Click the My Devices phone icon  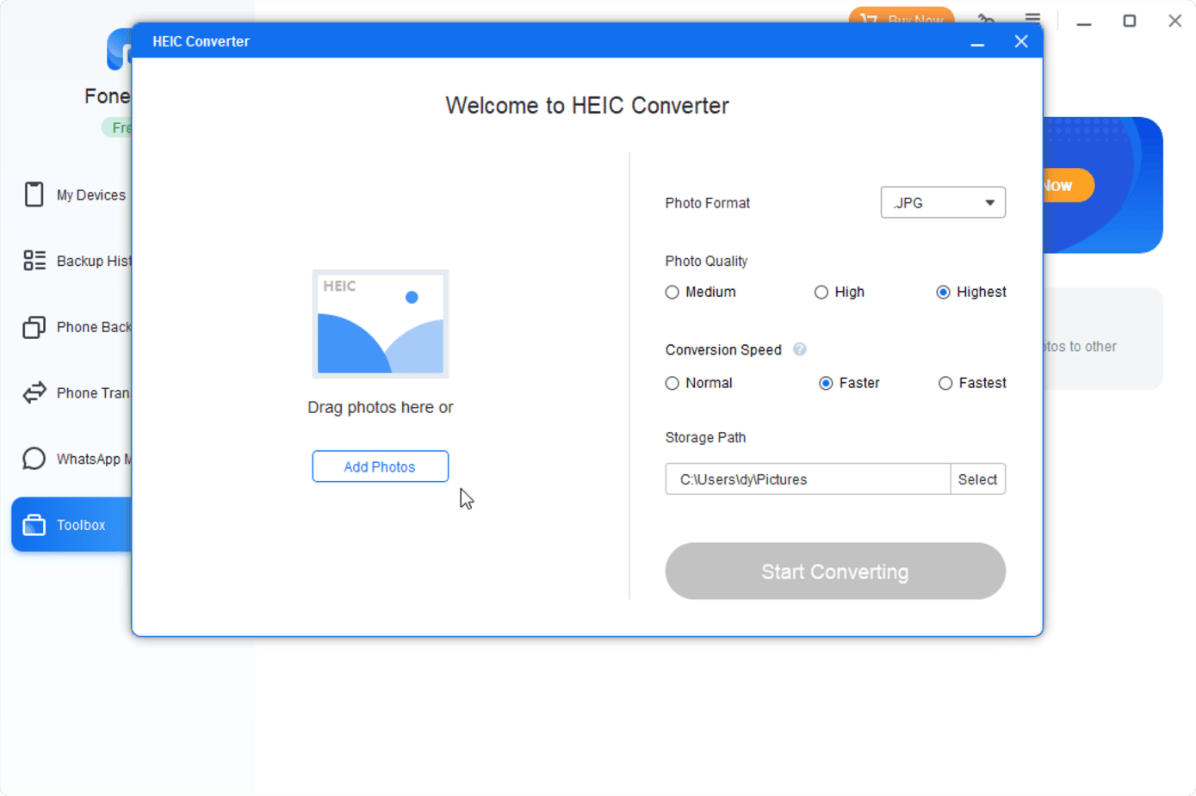click(x=34, y=195)
